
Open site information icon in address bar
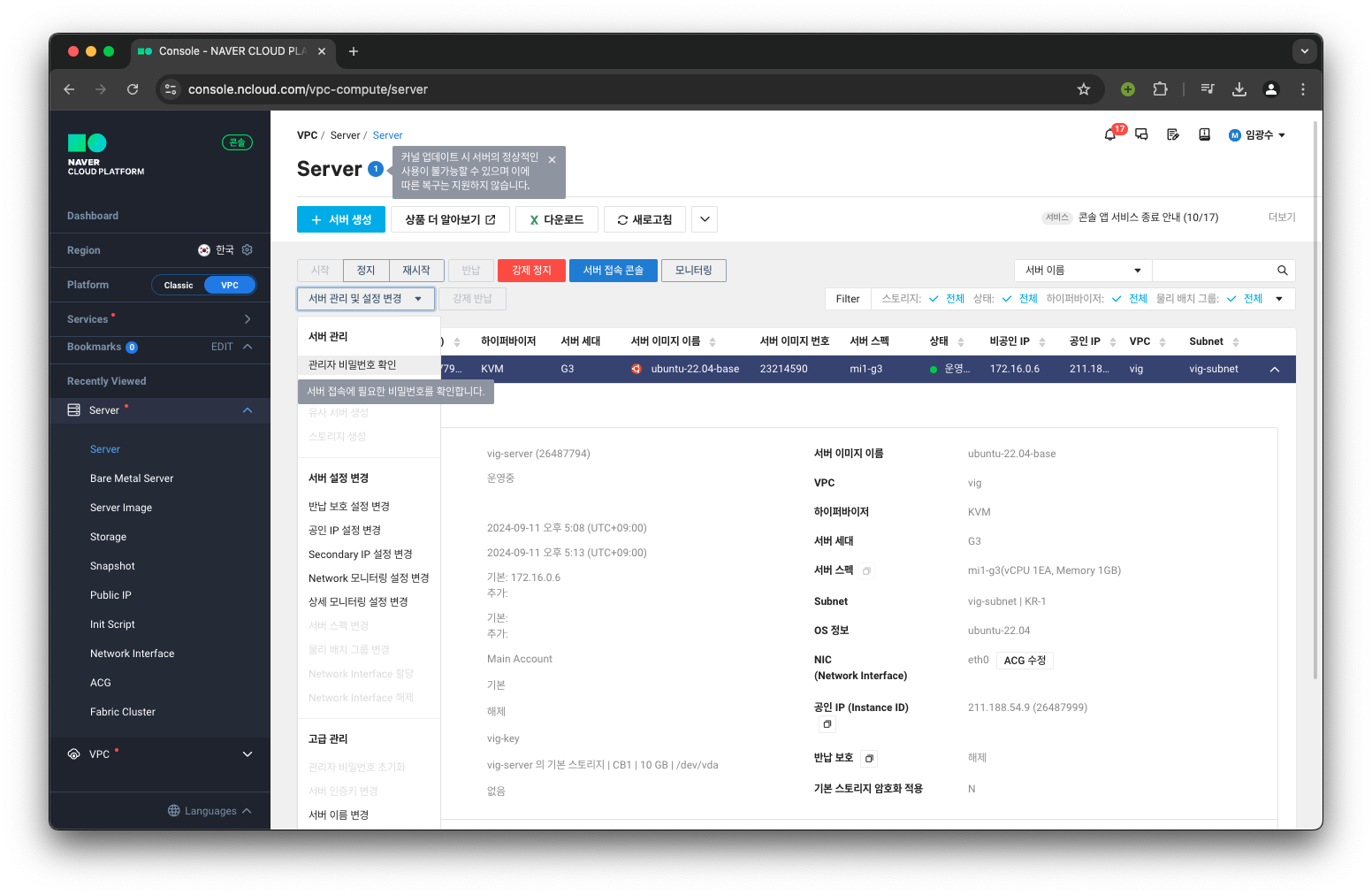click(171, 89)
